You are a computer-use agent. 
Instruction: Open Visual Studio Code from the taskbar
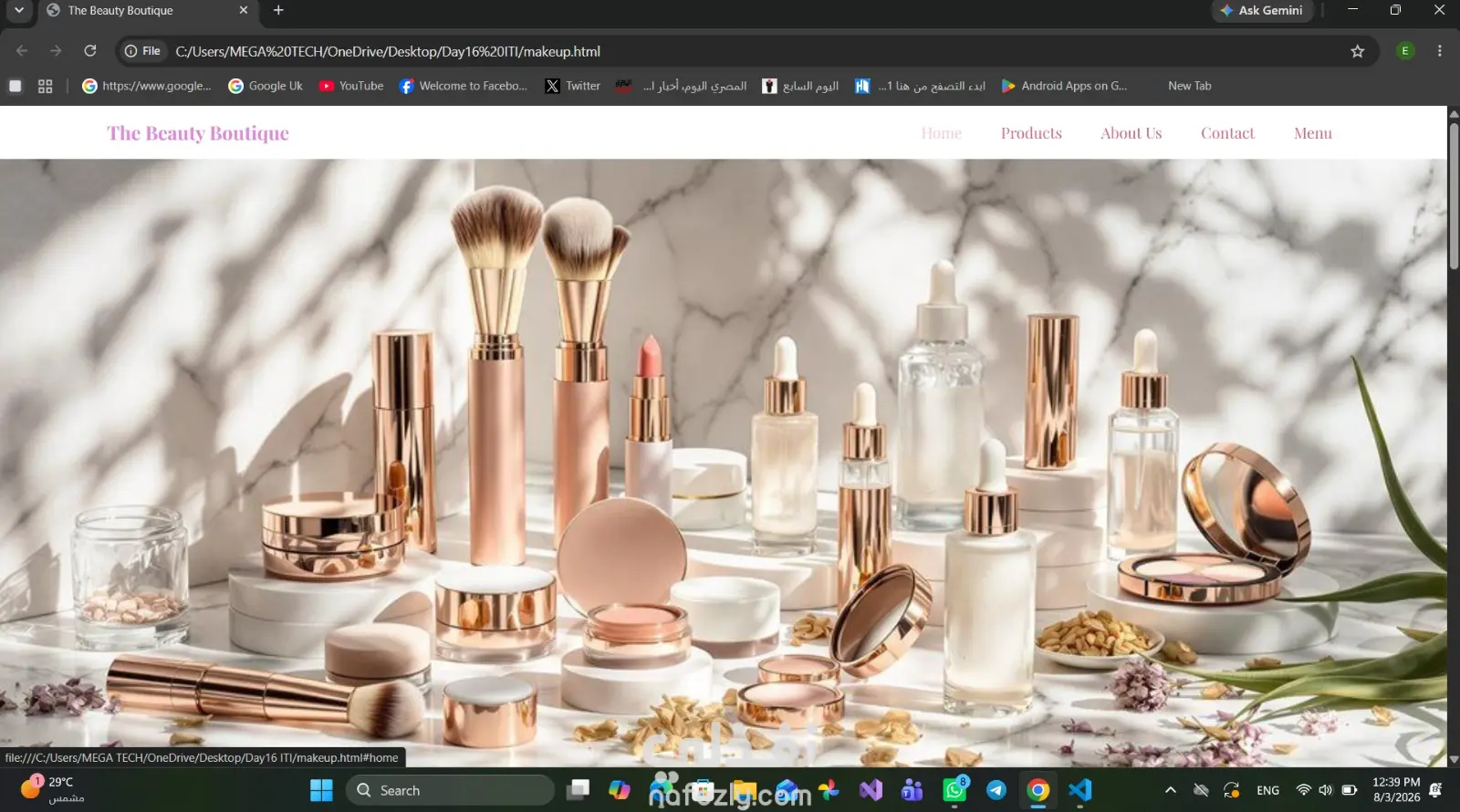[1080, 790]
